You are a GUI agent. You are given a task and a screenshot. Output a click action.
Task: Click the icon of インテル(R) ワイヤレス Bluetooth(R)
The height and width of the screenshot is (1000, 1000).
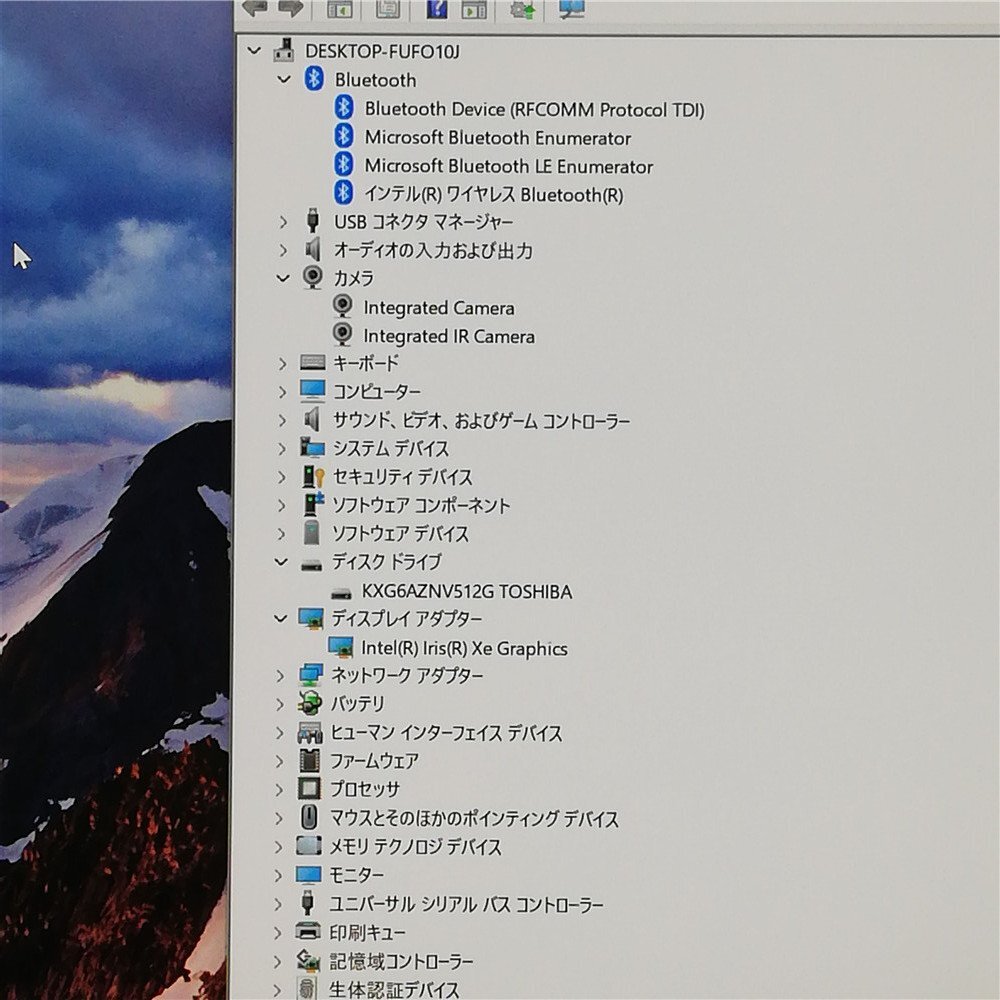tap(344, 192)
